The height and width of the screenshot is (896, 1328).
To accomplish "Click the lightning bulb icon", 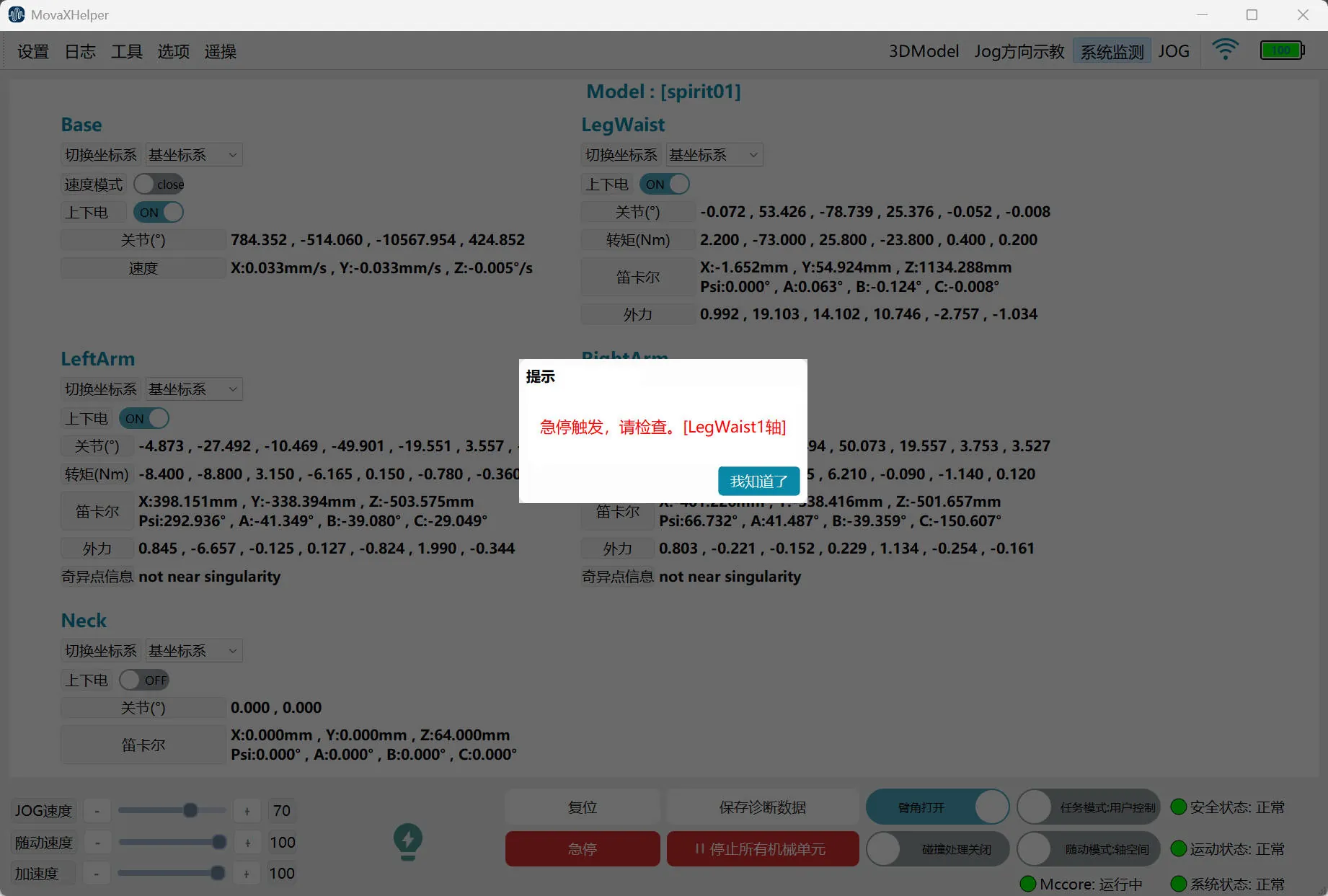I will tap(408, 841).
